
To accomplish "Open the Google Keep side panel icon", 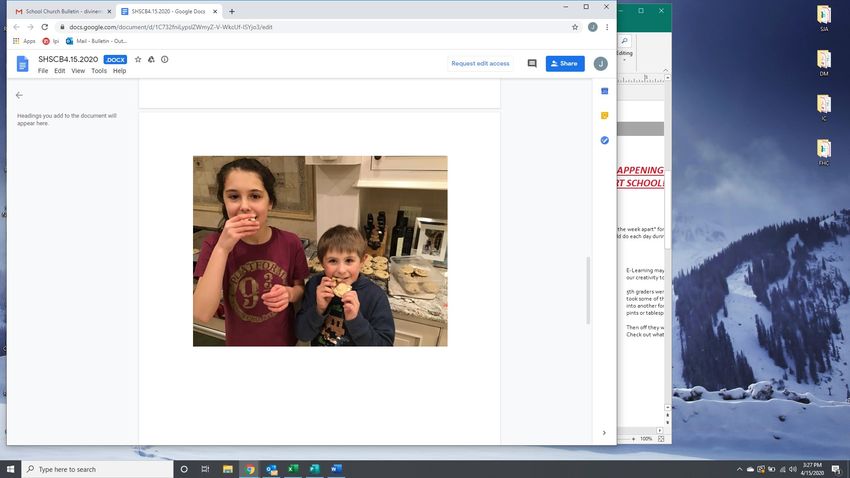I will pos(604,115).
